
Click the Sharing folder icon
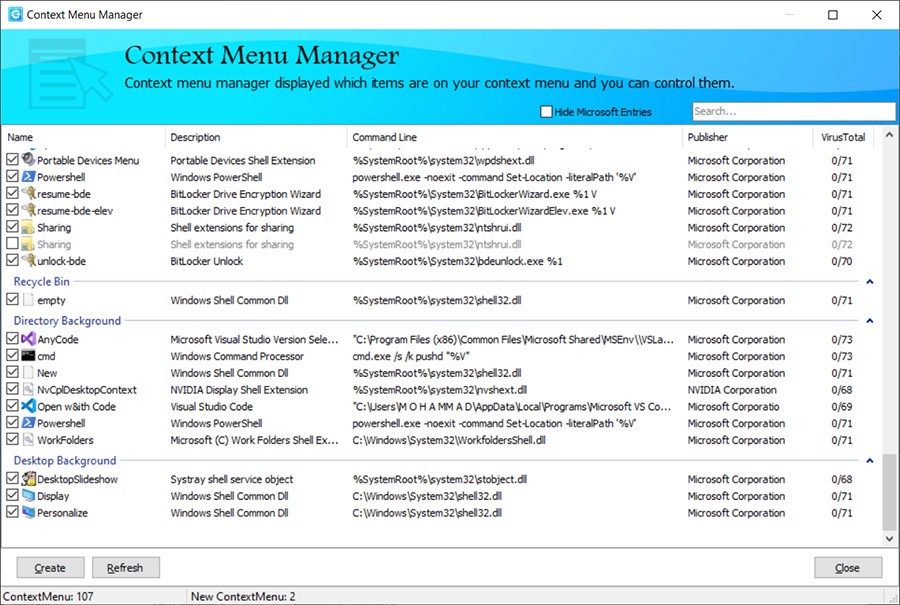[x=28, y=227]
